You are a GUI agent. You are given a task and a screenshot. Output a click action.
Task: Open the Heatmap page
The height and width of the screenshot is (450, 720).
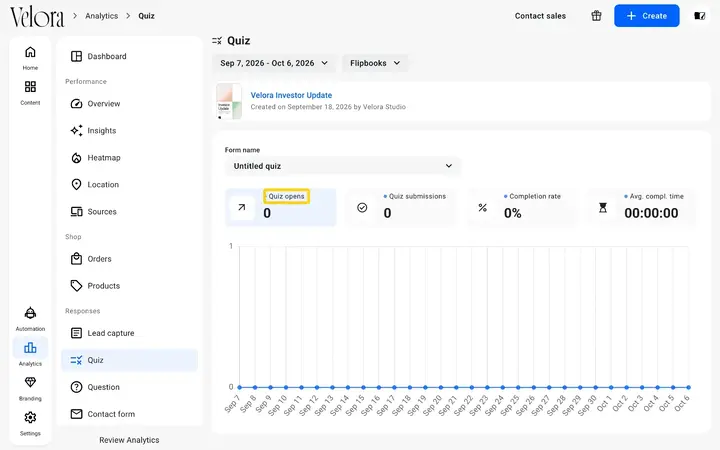pyautogui.click(x=129, y=158)
